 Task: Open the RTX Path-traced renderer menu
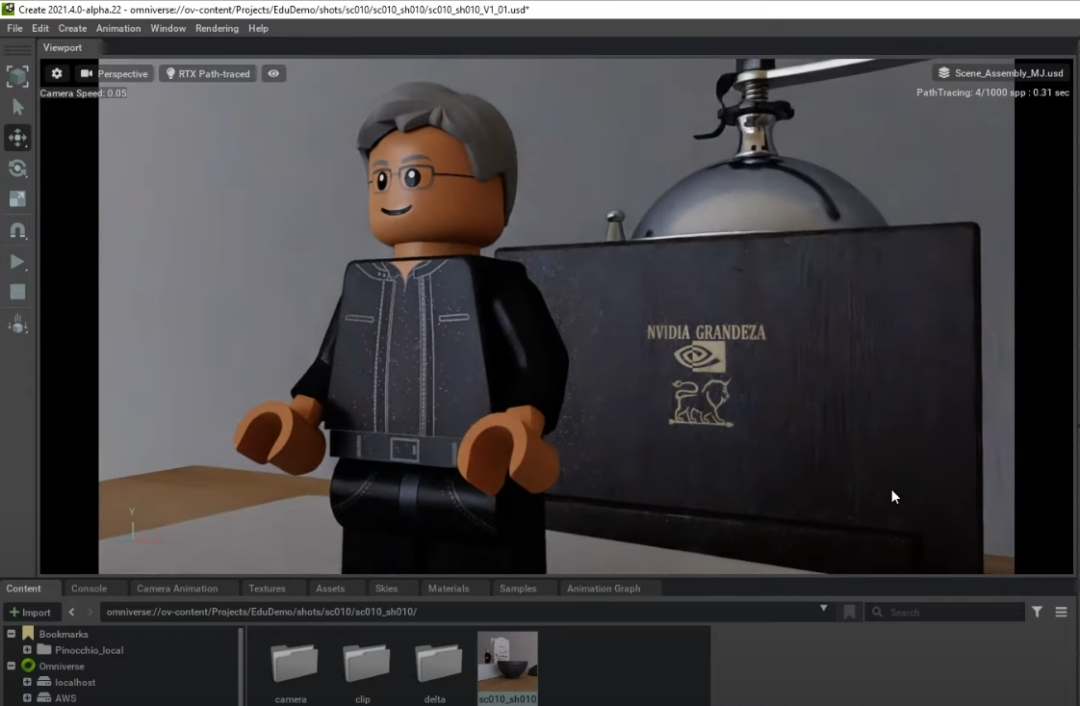click(208, 74)
